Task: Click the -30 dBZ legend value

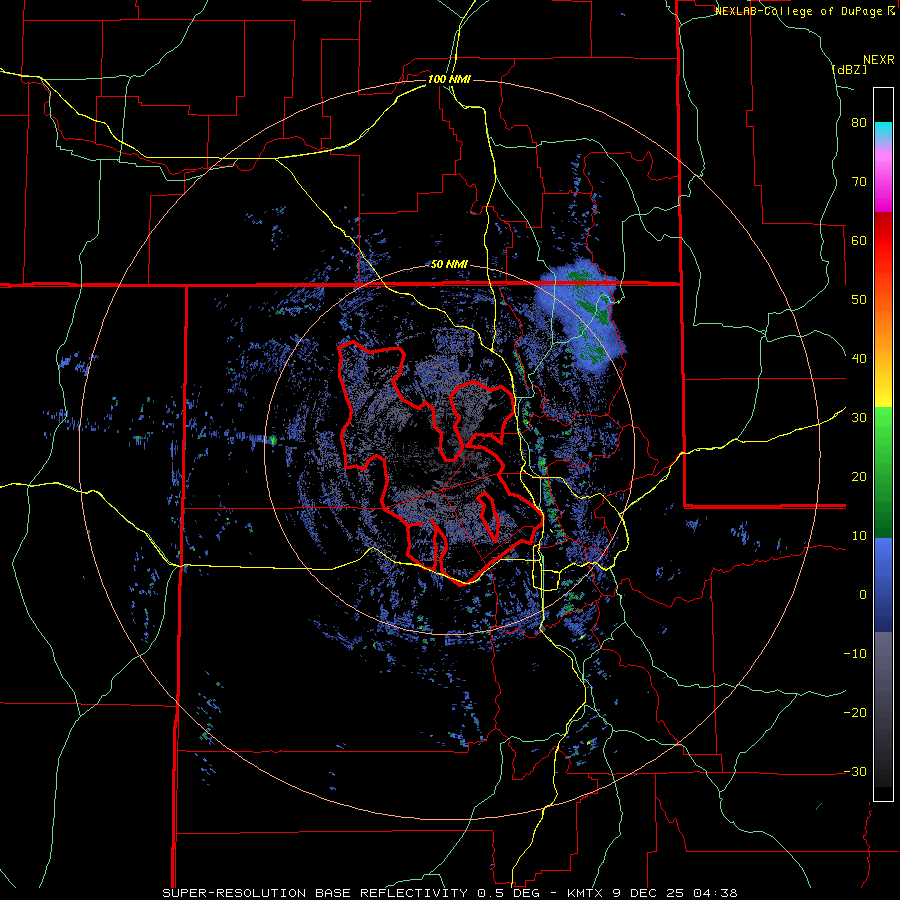Action: 855,772
